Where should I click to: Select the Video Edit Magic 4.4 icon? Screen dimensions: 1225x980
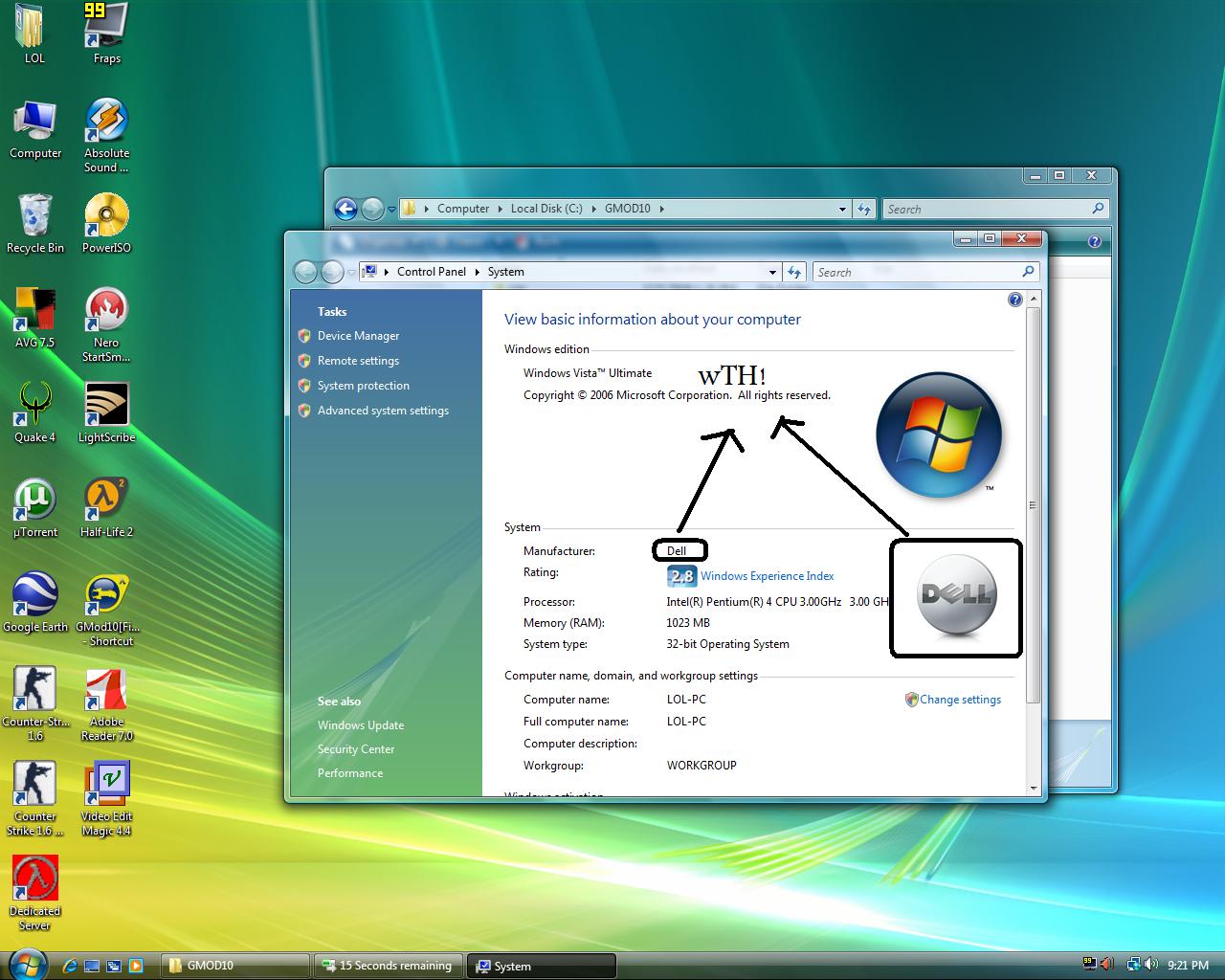[x=106, y=799]
